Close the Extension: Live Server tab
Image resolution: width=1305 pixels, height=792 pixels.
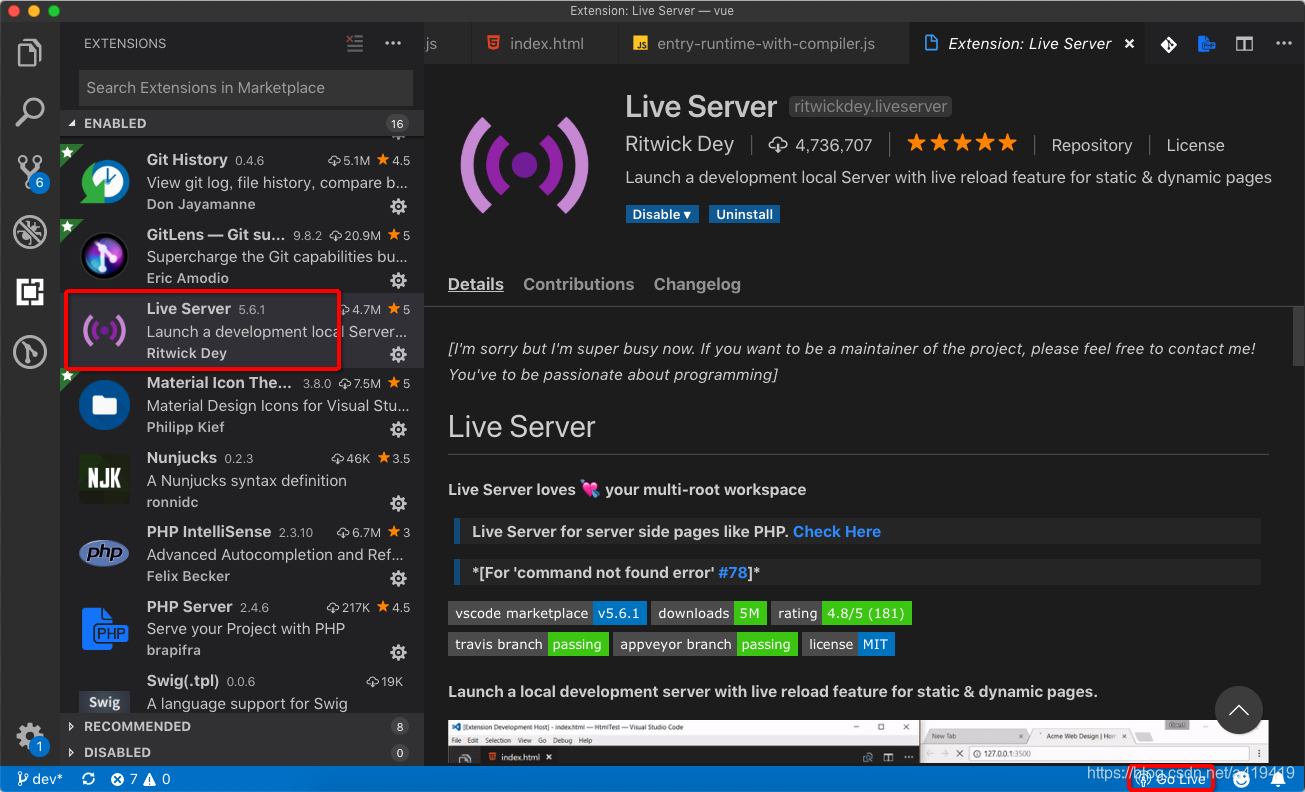[1130, 44]
